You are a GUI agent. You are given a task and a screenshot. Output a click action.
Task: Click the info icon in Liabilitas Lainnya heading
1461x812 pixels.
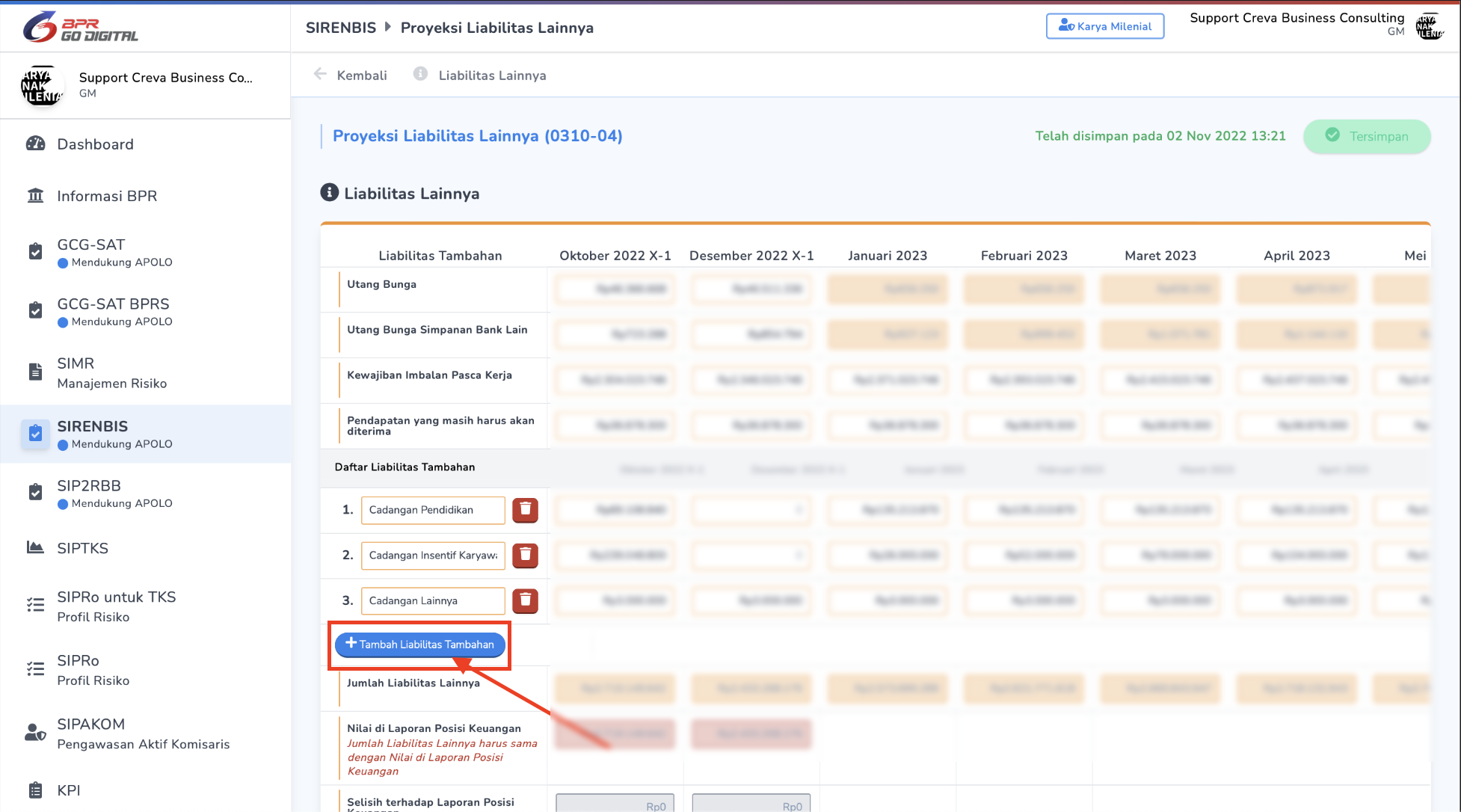click(329, 193)
